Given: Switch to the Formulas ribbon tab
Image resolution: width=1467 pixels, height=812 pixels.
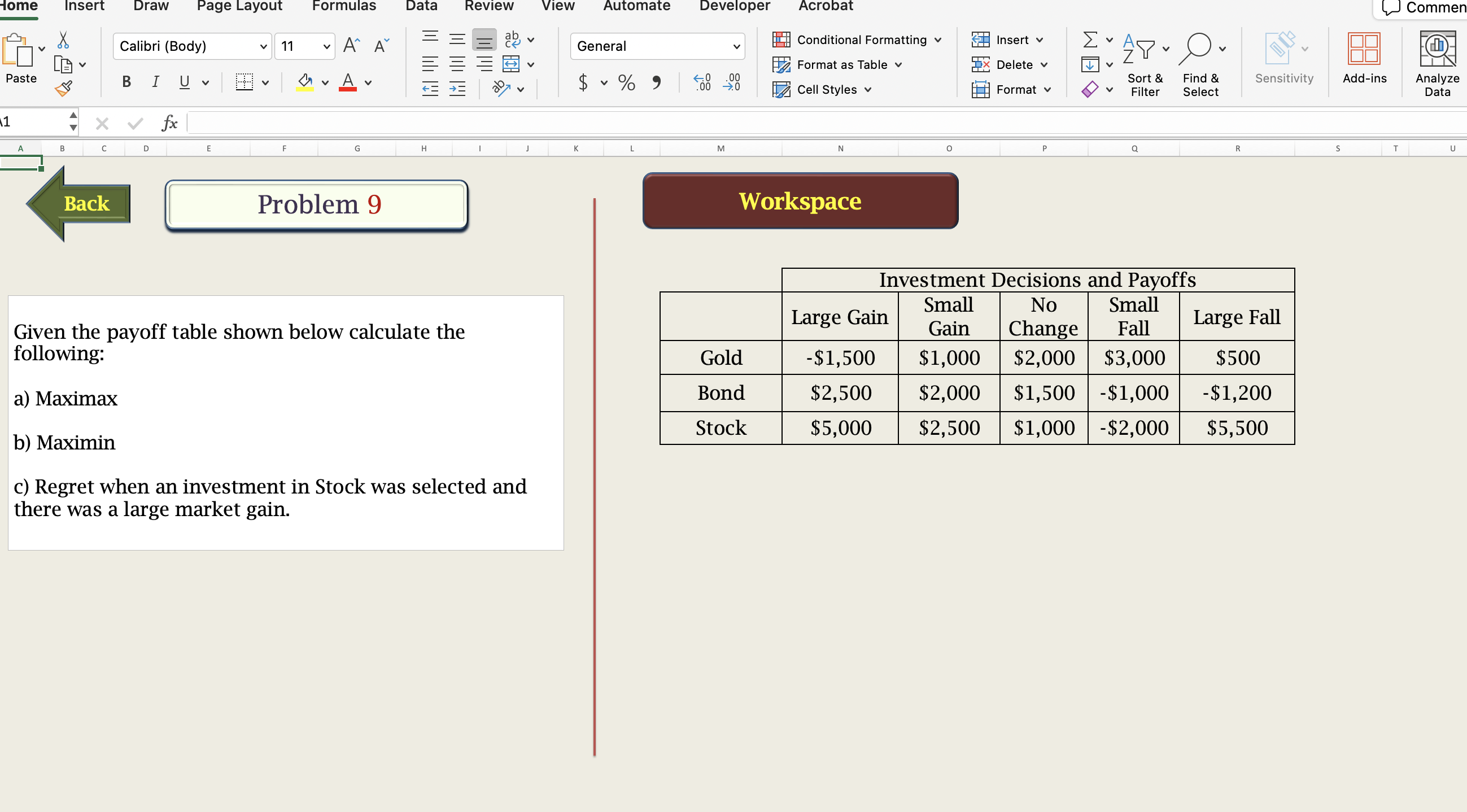Looking at the screenshot, I should [x=344, y=6].
